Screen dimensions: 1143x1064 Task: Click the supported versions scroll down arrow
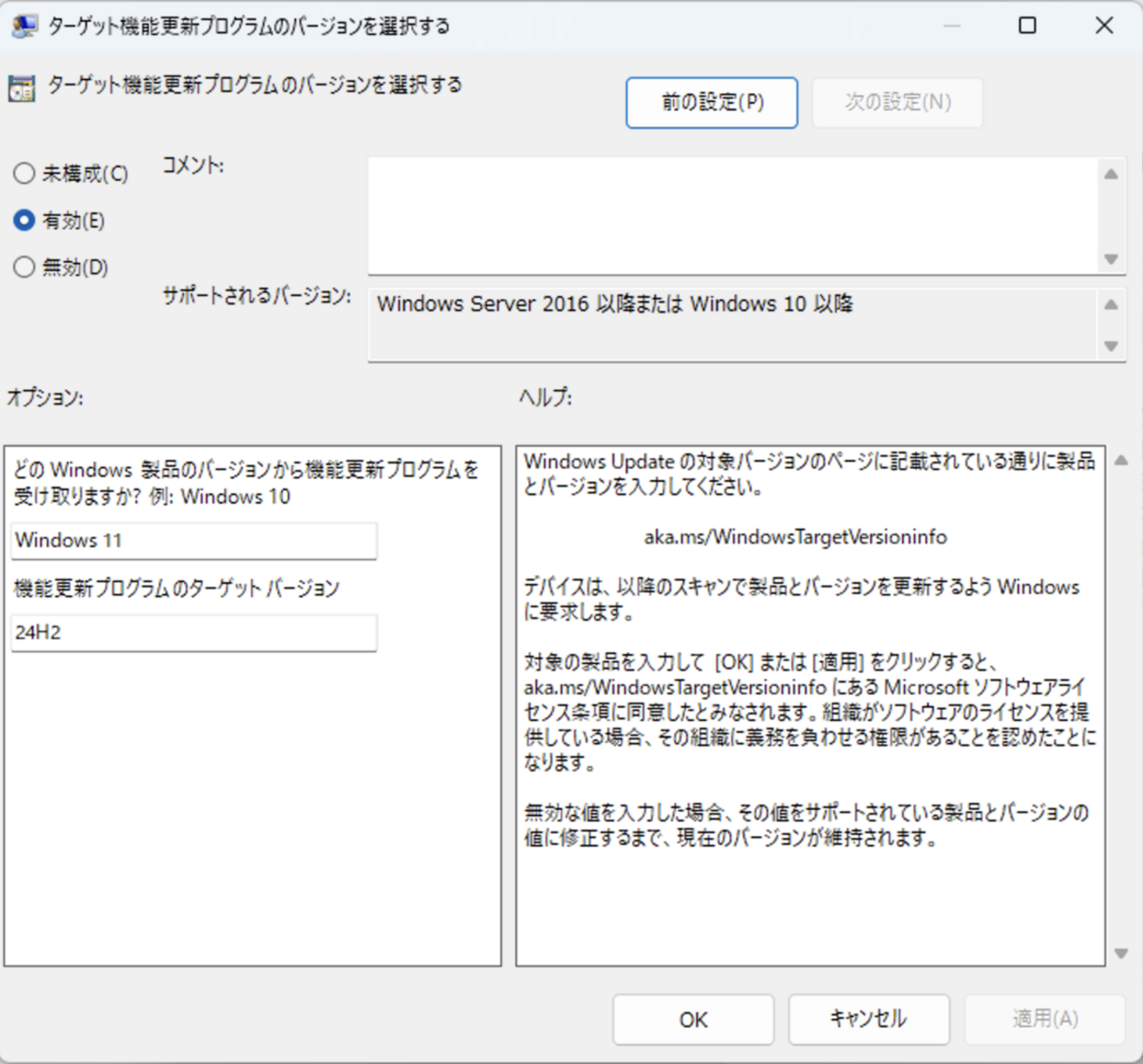point(1111,346)
